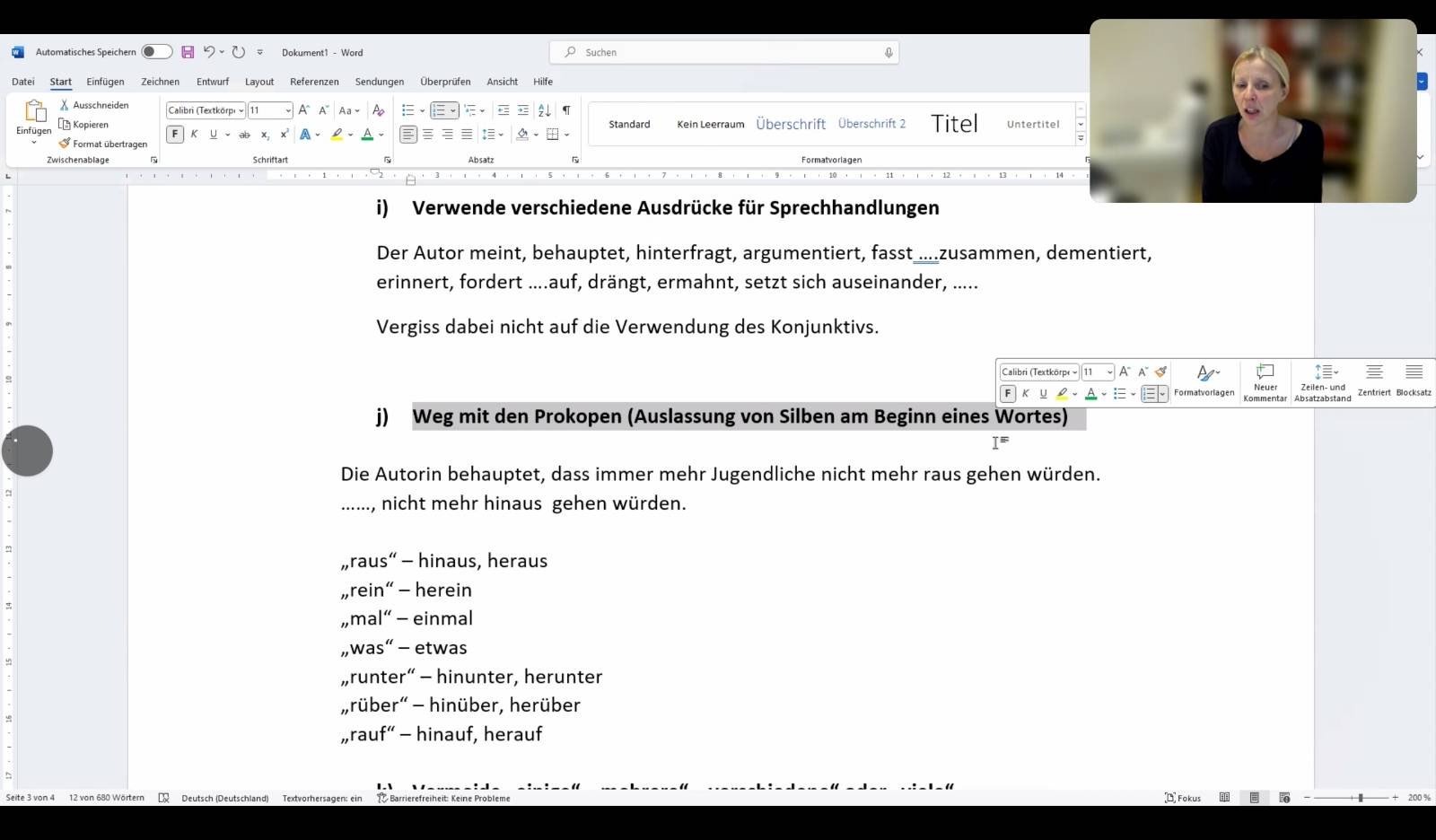Center align text in ribbon

[x=428, y=135]
